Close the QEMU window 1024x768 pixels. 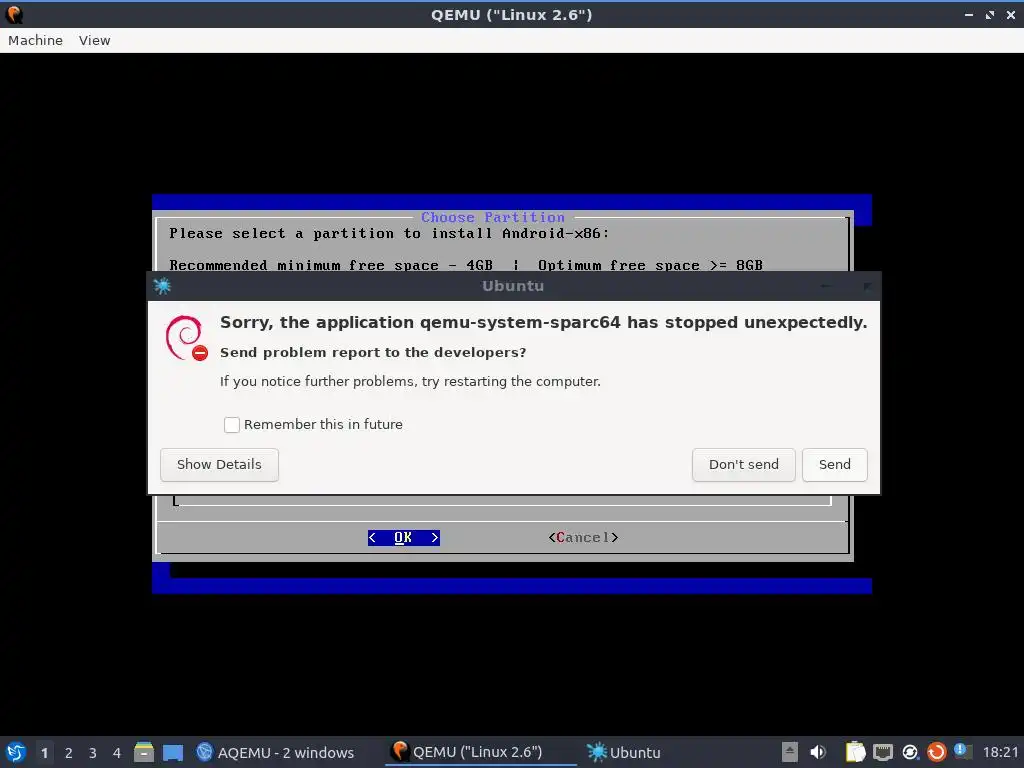pos(1012,14)
